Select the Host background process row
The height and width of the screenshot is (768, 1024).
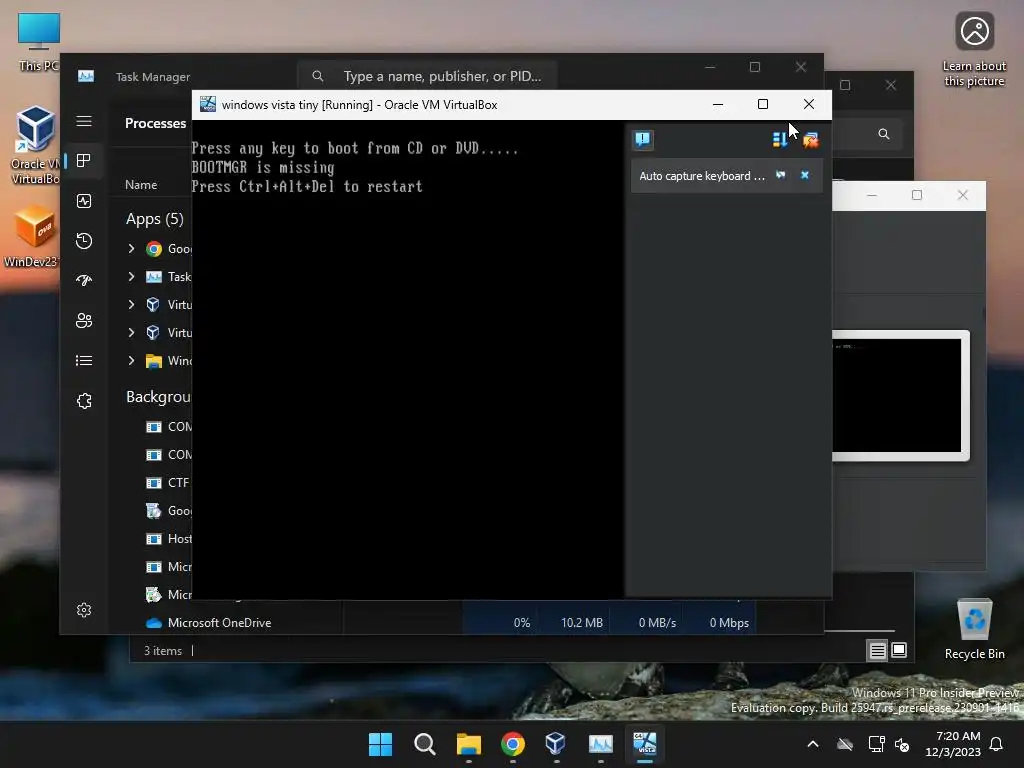pos(168,539)
